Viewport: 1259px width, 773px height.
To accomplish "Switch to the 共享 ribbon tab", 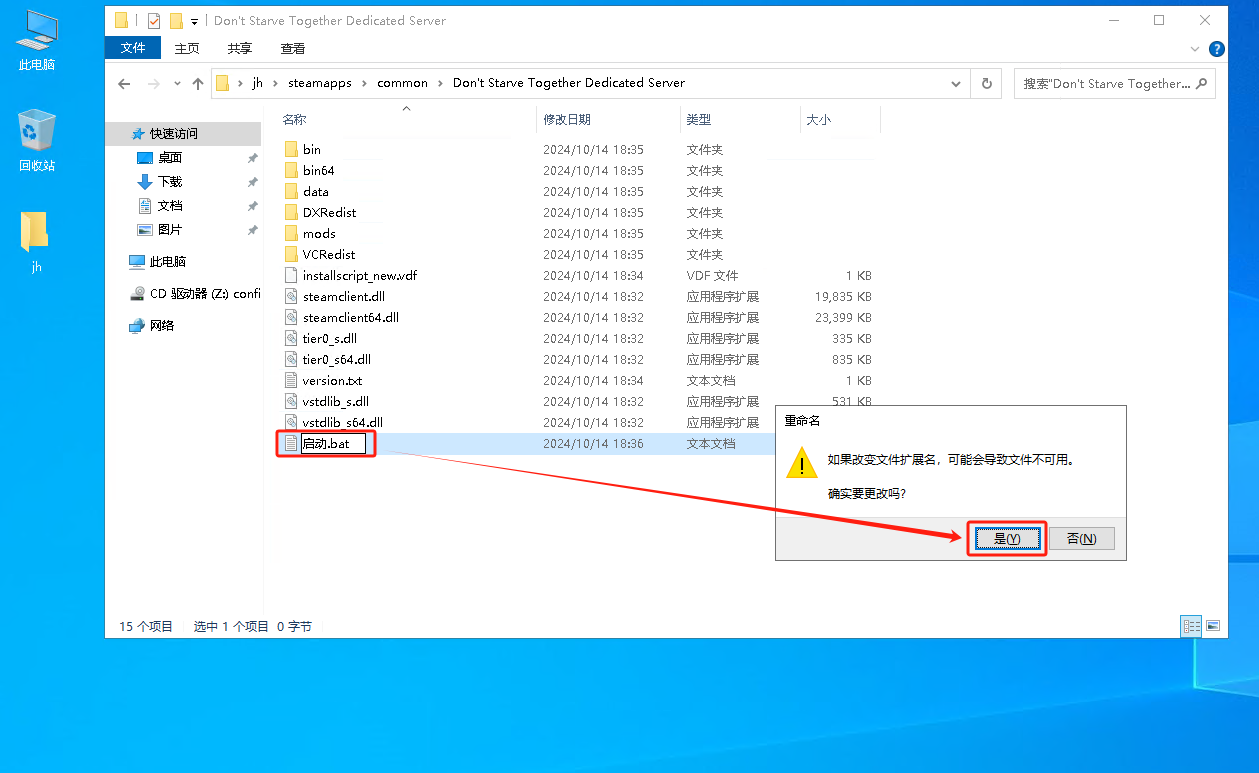I will tap(240, 48).
